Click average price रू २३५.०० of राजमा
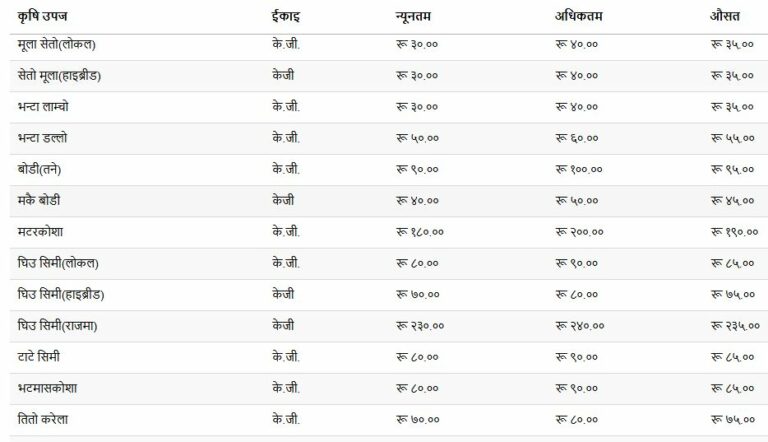This screenshot has width=768, height=442. [x=735, y=326]
